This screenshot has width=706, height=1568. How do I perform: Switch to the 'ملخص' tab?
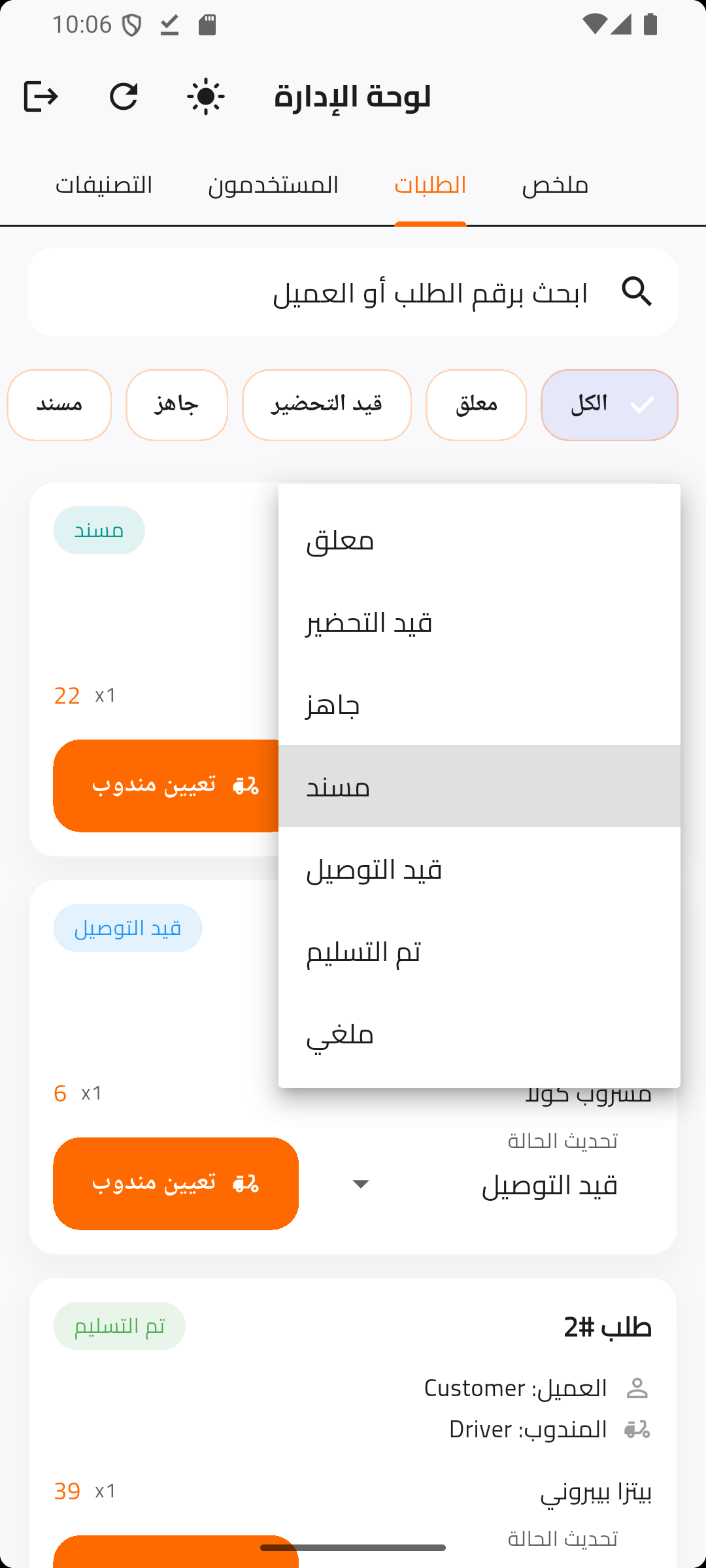[555, 186]
